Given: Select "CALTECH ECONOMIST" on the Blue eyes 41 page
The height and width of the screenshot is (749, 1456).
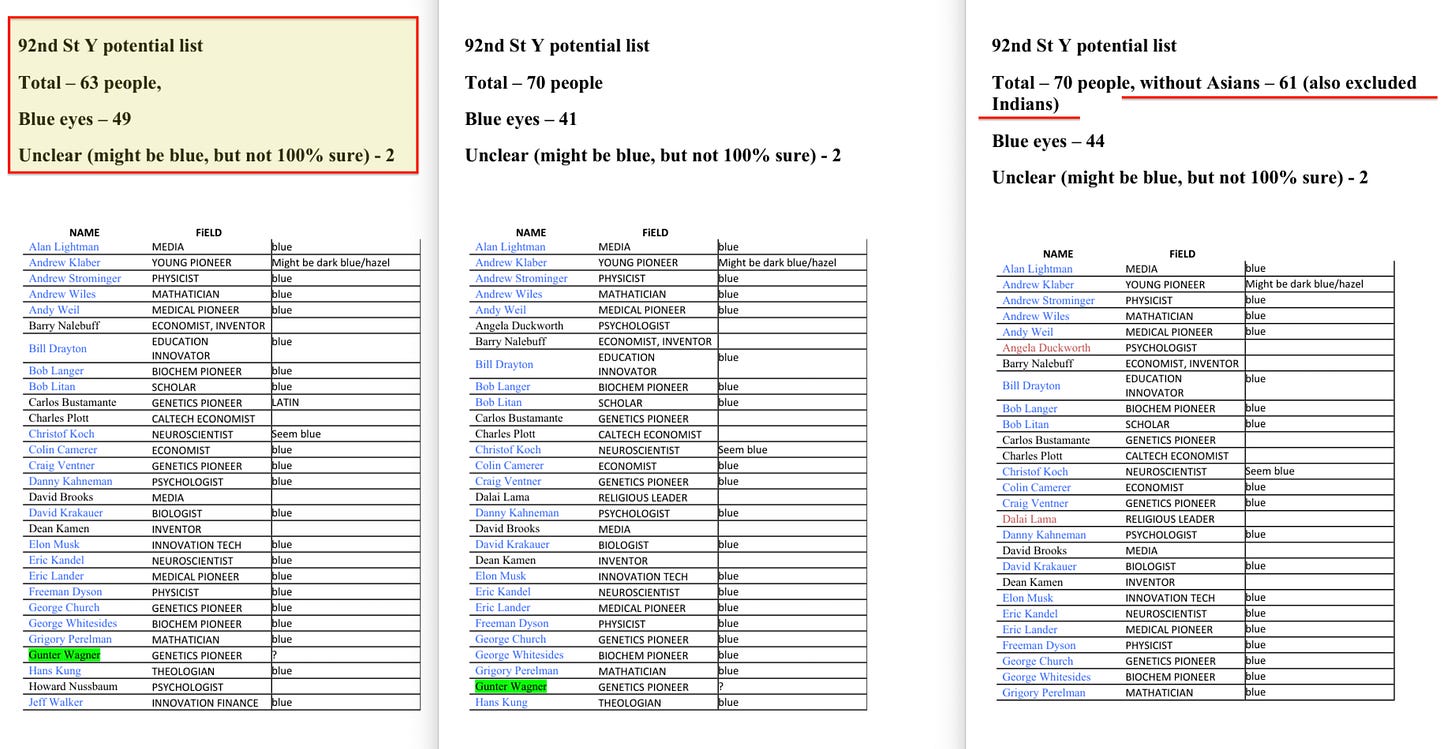Looking at the screenshot, I should pyautogui.click(x=650, y=435).
